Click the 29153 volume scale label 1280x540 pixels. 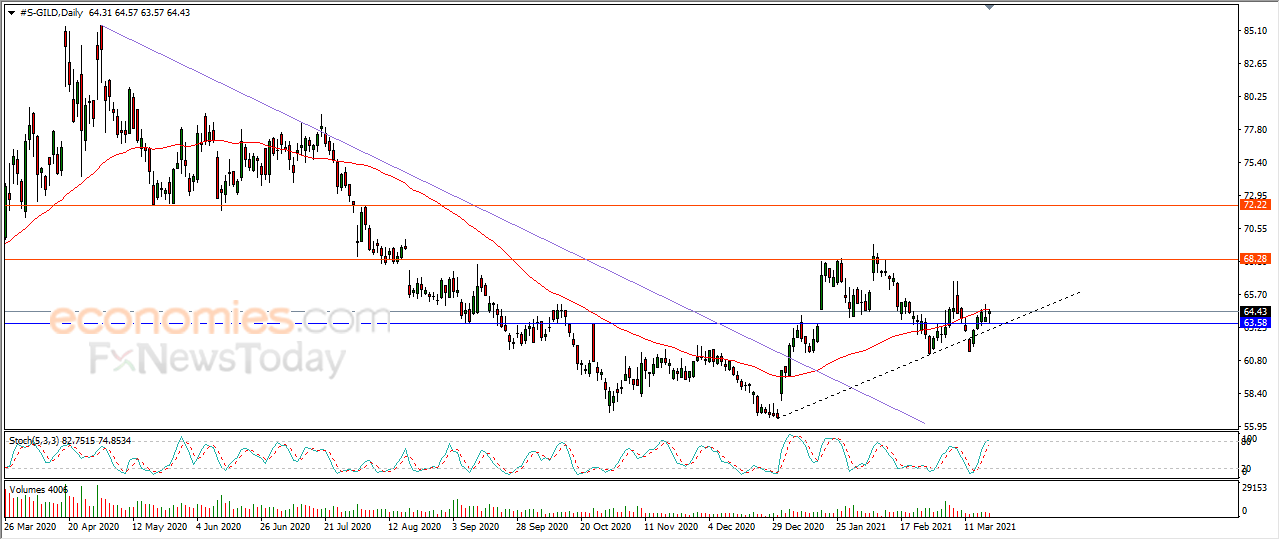(x=1256, y=489)
